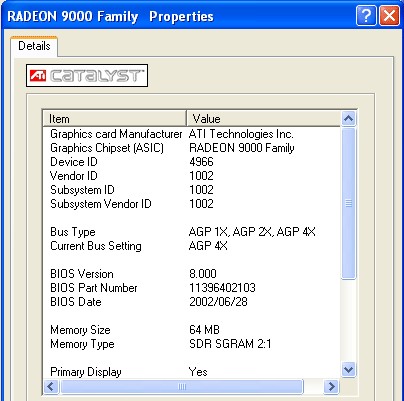The width and height of the screenshot is (404, 401).
Task: Select the Subsystem Vendor ID row
Action: 192,204
